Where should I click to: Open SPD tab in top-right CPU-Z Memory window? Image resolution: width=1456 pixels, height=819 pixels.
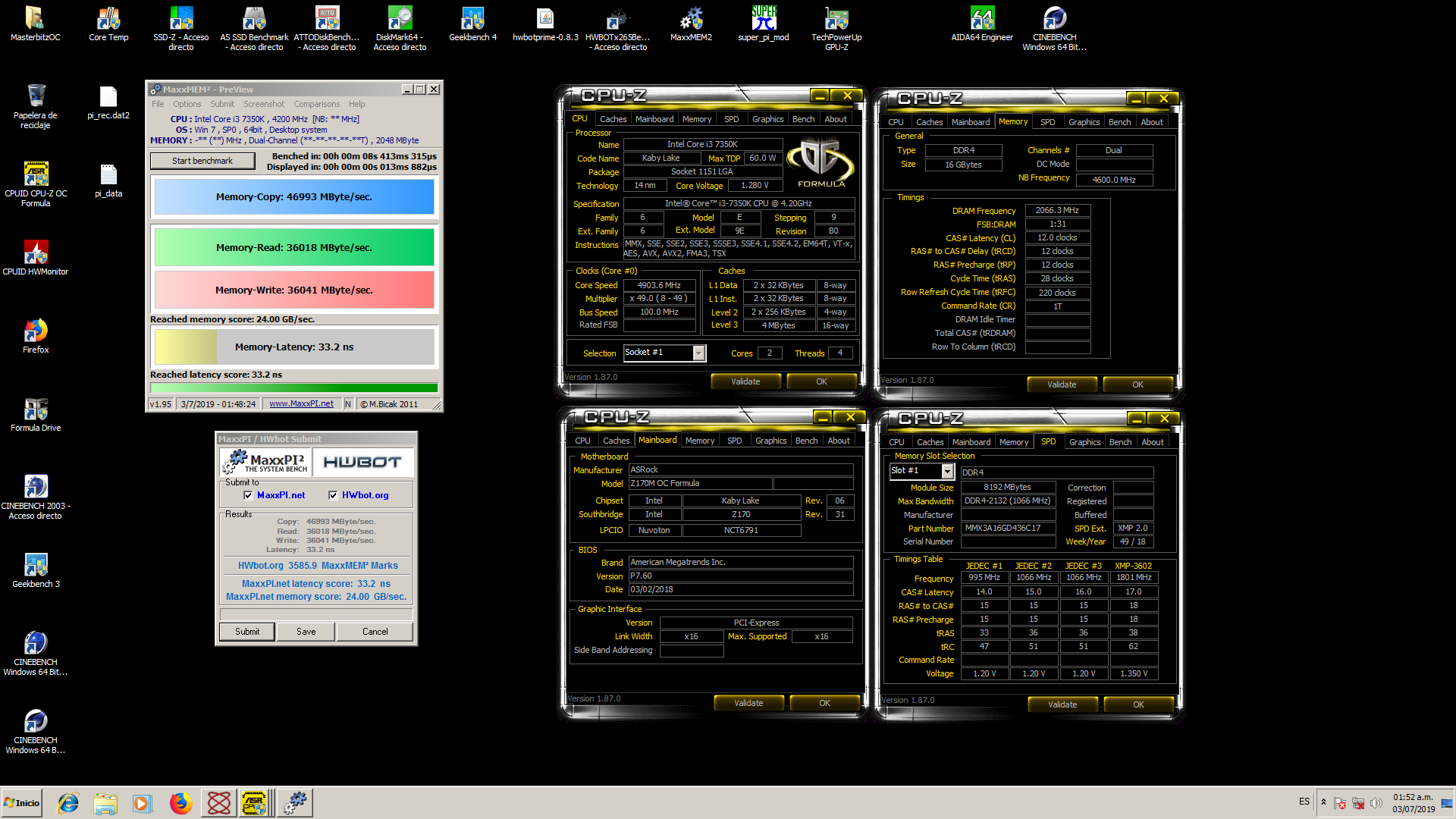pyautogui.click(x=1047, y=122)
